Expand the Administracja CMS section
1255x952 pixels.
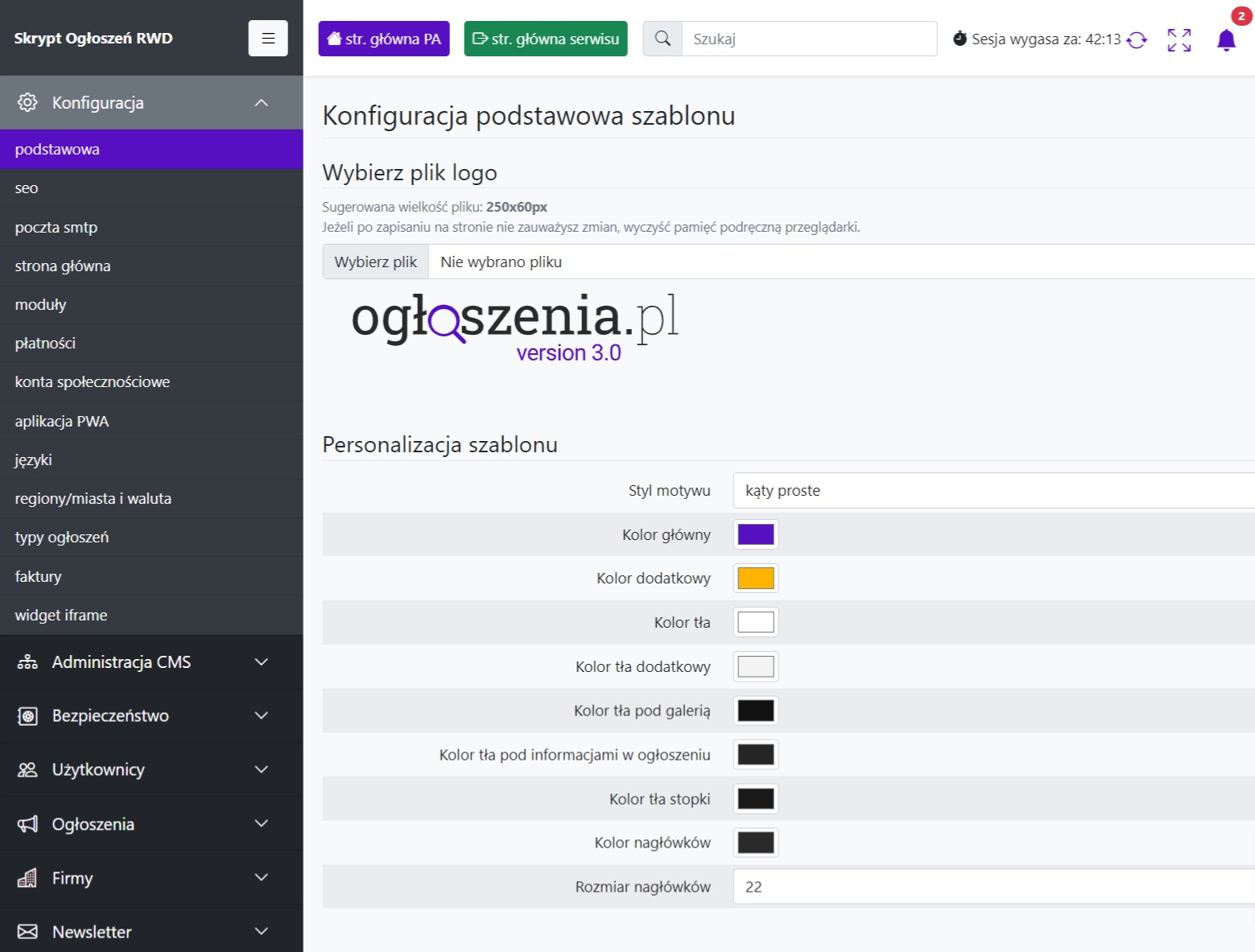point(261,661)
